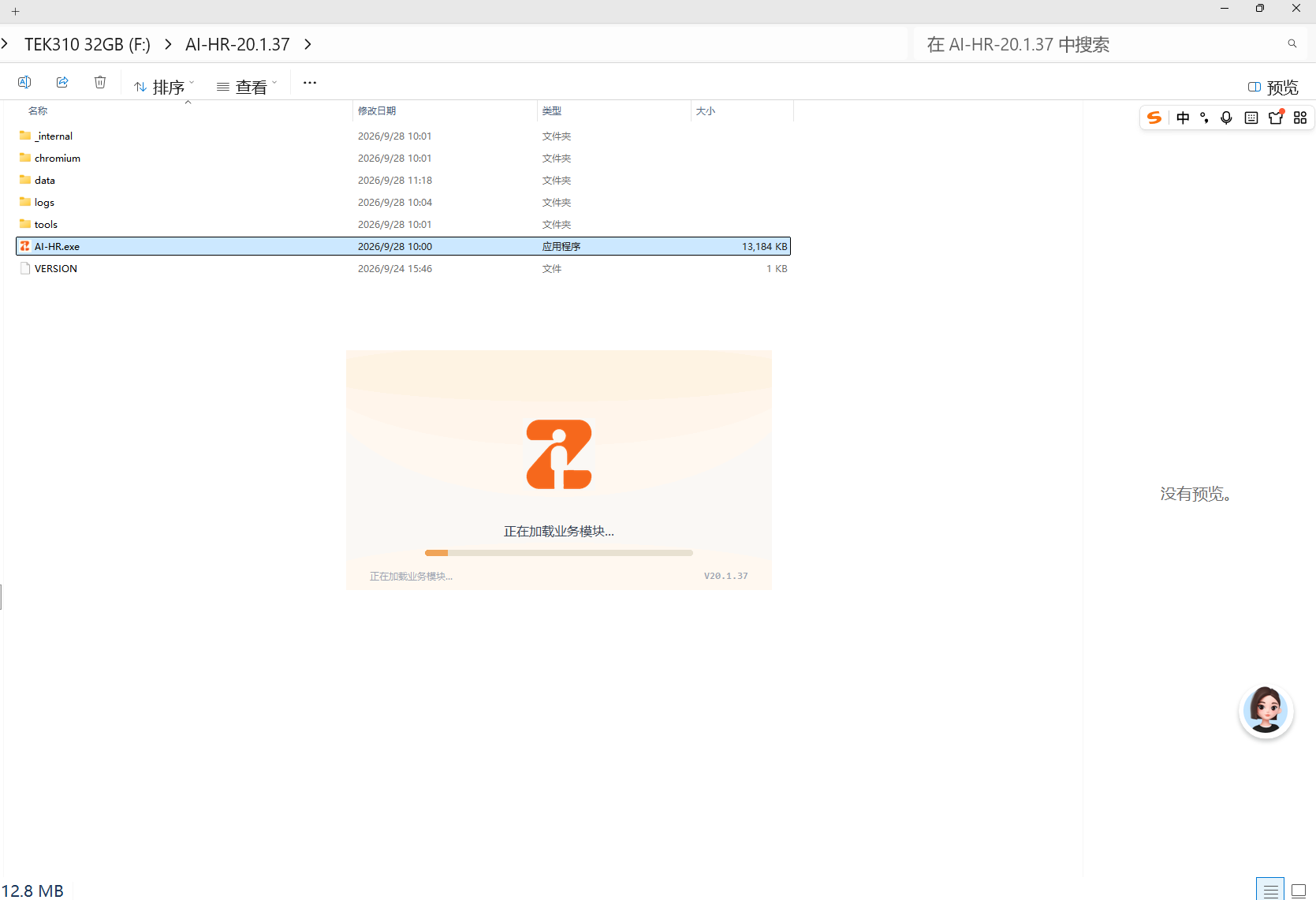The width and height of the screenshot is (1316, 900).
Task: Expand chevron before TEK310 32GB breadcrumb
Action: click(x=5, y=44)
